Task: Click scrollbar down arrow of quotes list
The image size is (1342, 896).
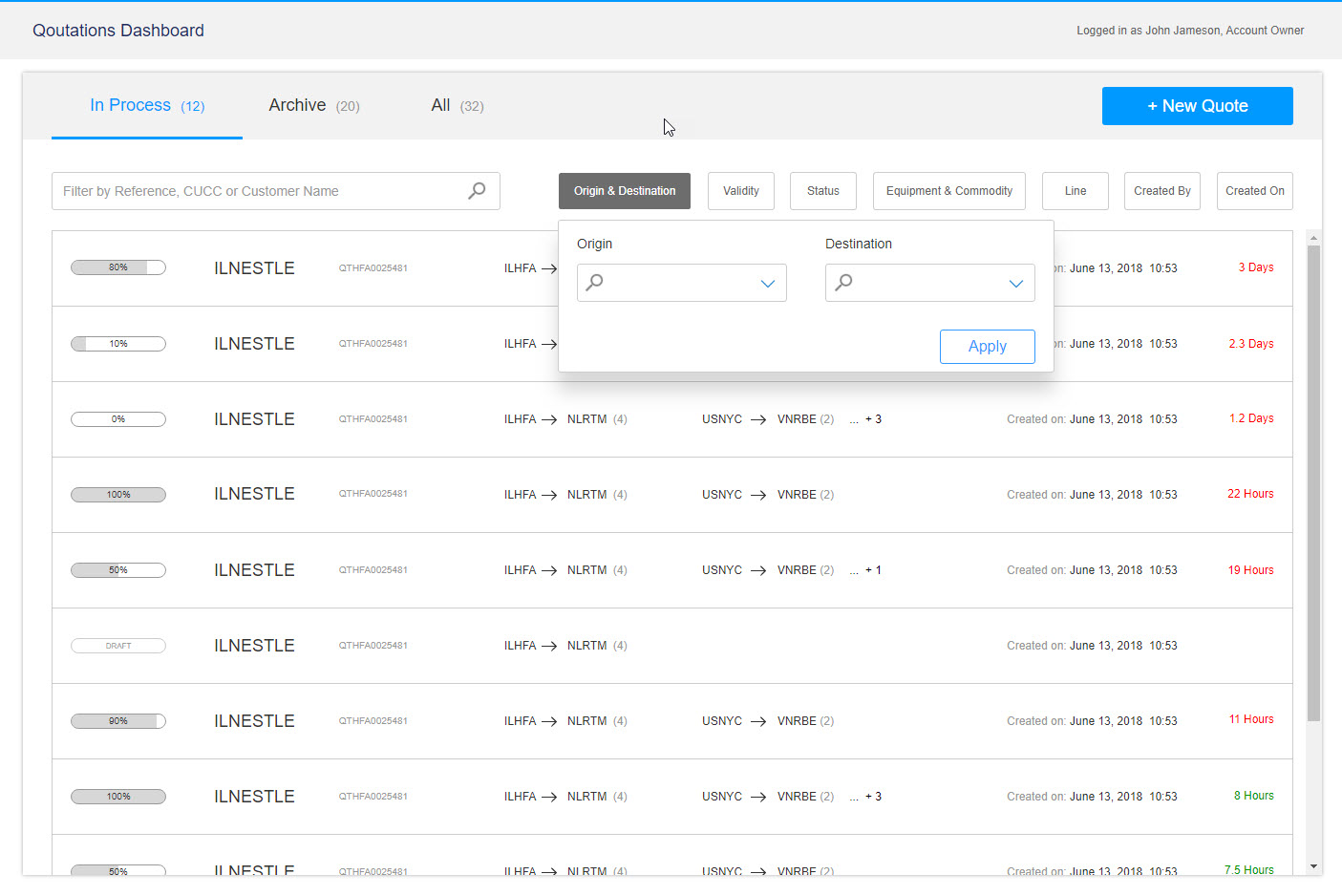Action: pos(1314,866)
